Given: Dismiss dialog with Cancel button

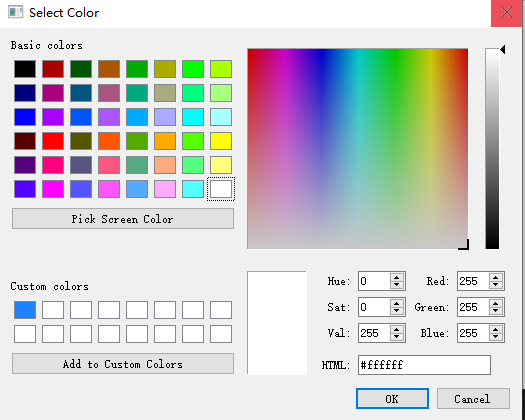Looking at the screenshot, I should tap(473, 399).
